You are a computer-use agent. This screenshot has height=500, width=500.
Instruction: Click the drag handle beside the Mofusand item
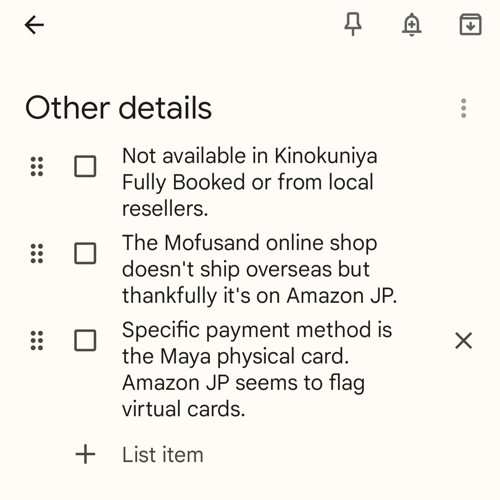[37, 253]
